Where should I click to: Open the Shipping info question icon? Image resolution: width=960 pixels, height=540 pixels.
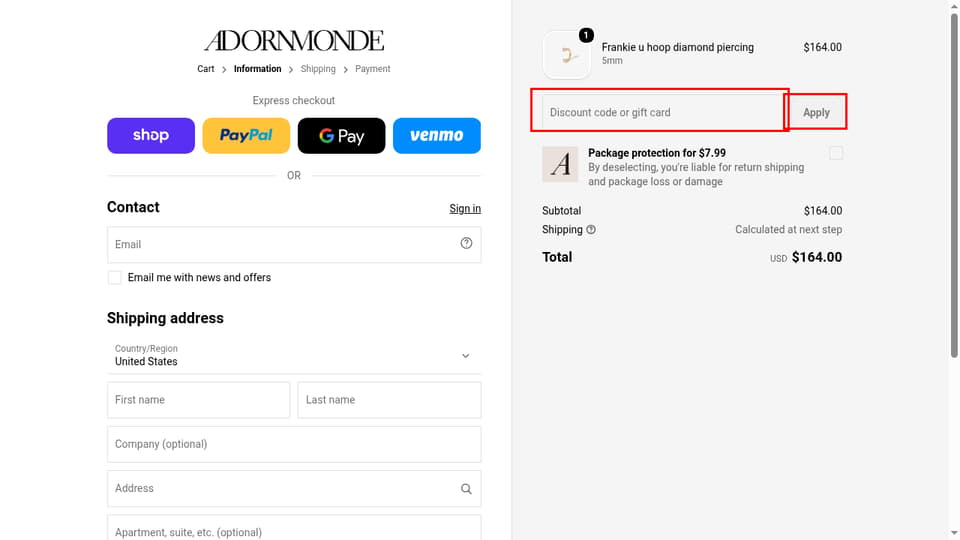[x=591, y=230]
